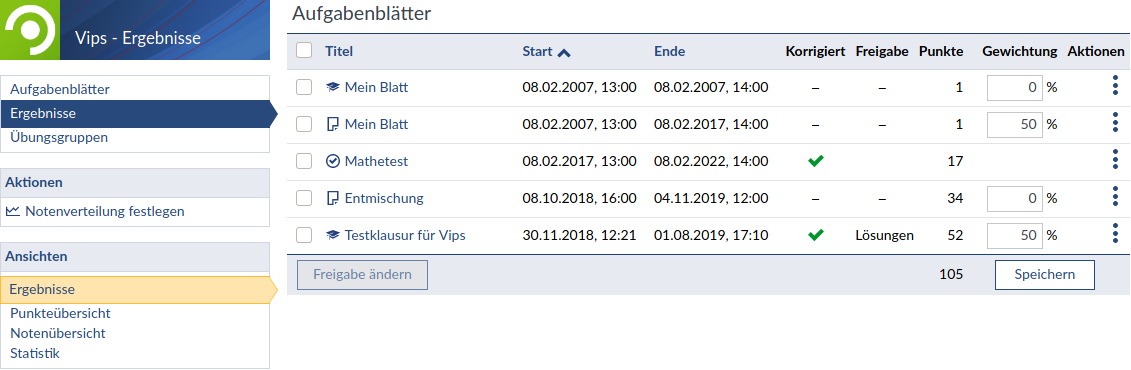Click the sheet icon beside Entmischung
This screenshot has width=1131, height=370.
click(332, 198)
